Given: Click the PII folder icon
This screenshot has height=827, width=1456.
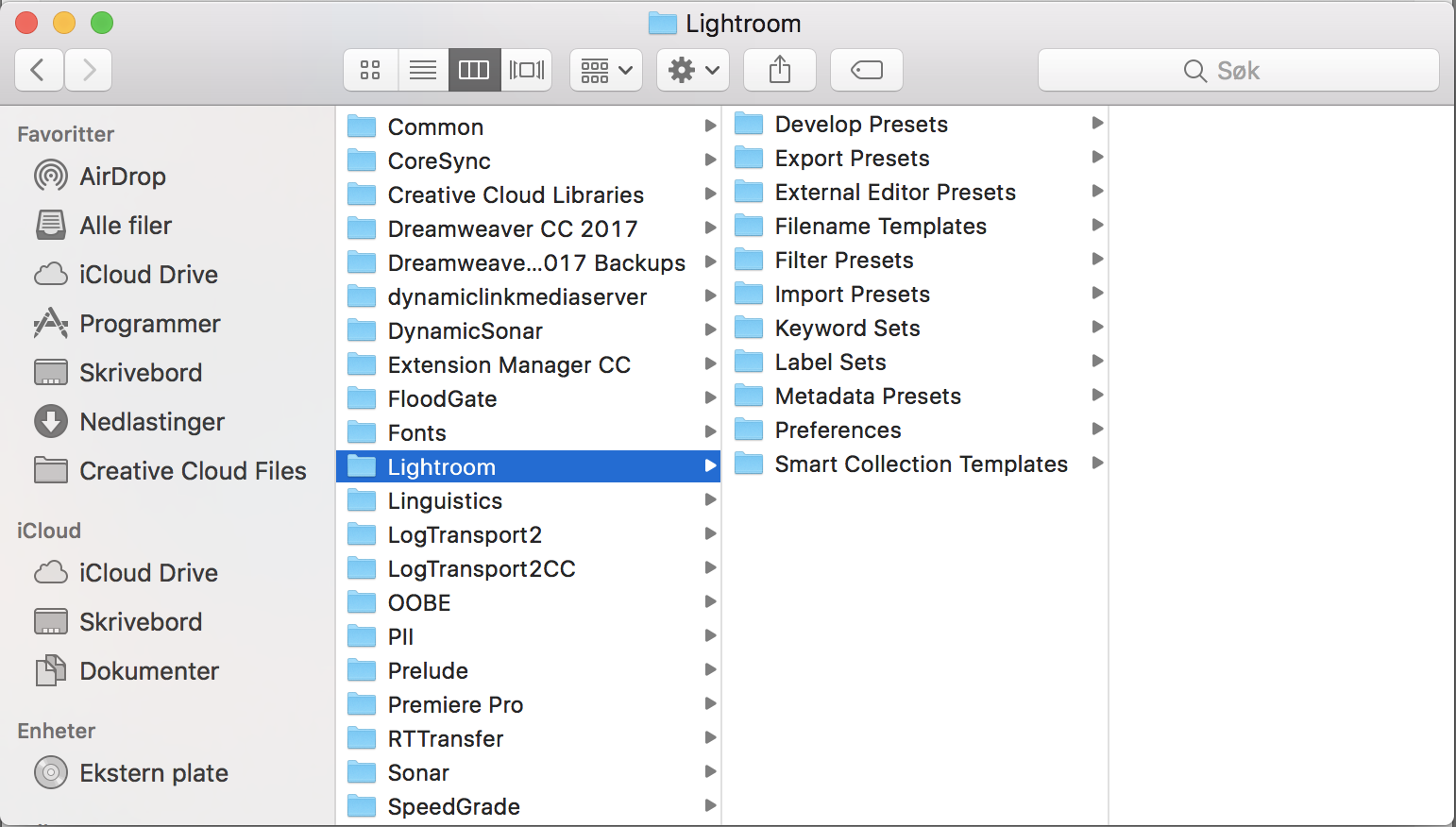Looking at the screenshot, I should tap(362, 636).
